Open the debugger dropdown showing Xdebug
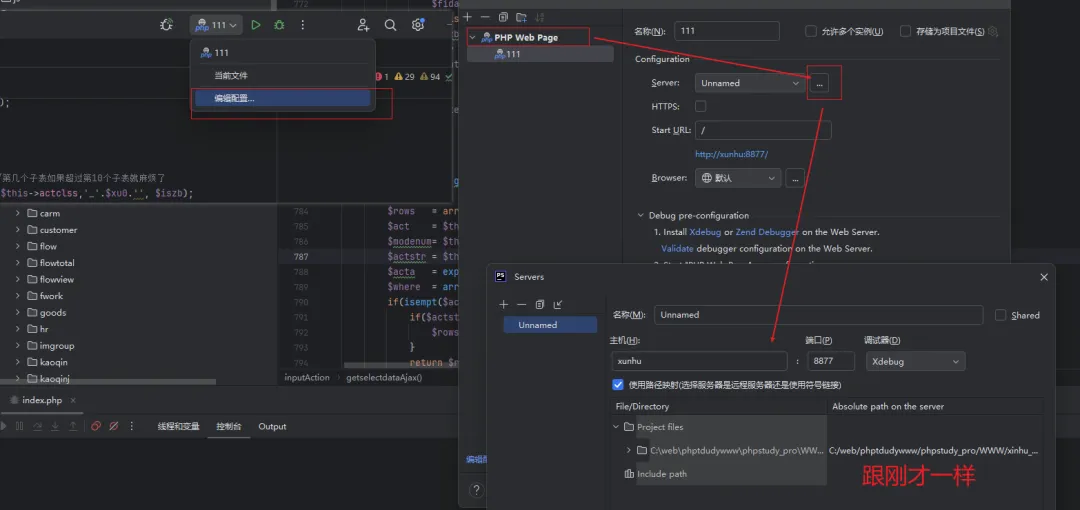This screenshot has height=510, width=1080. (915, 361)
